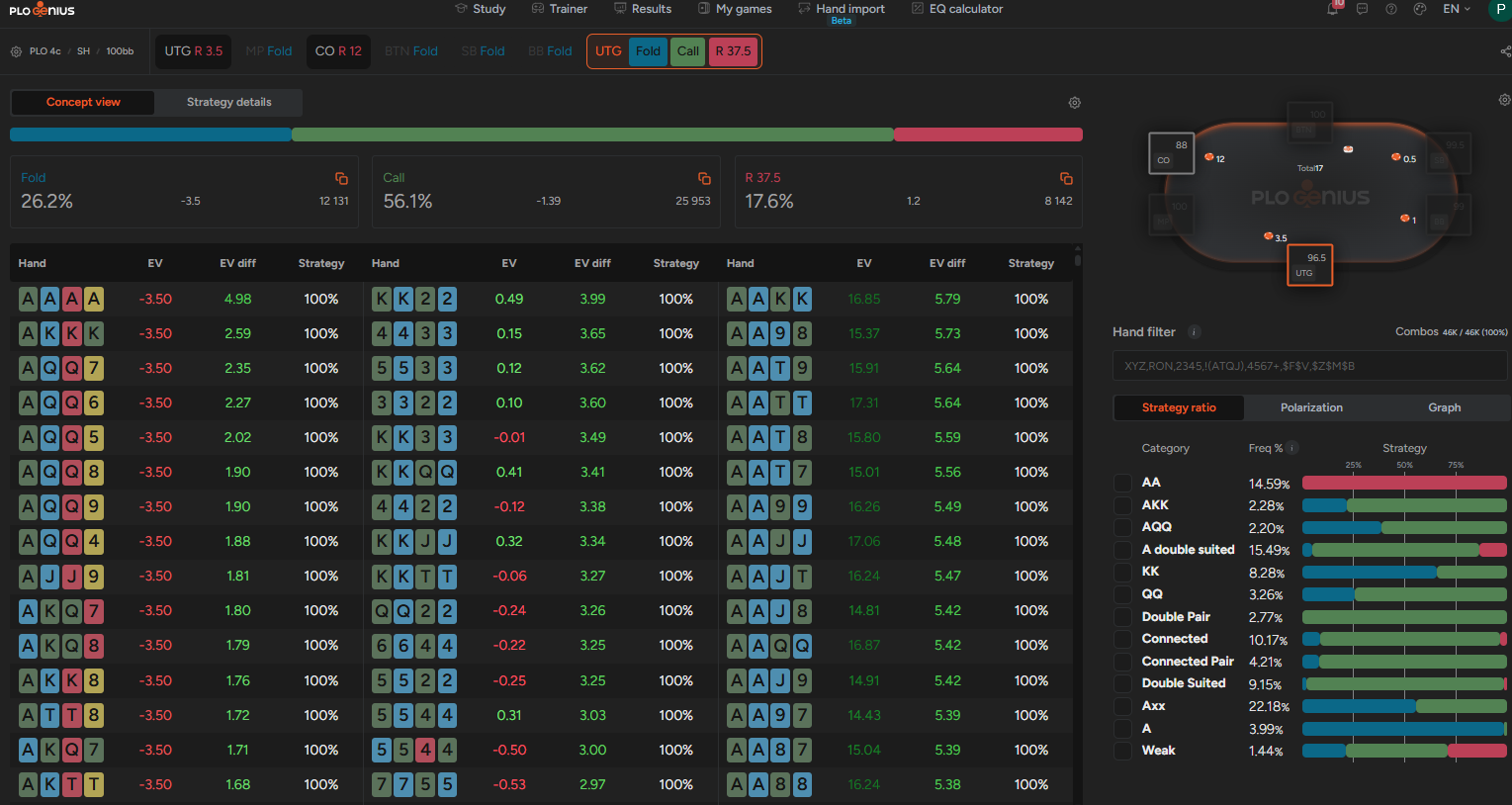Image resolution: width=1512 pixels, height=805 pixels.
Task: Switch to the Polarization tab
Action: (1311, 407)
